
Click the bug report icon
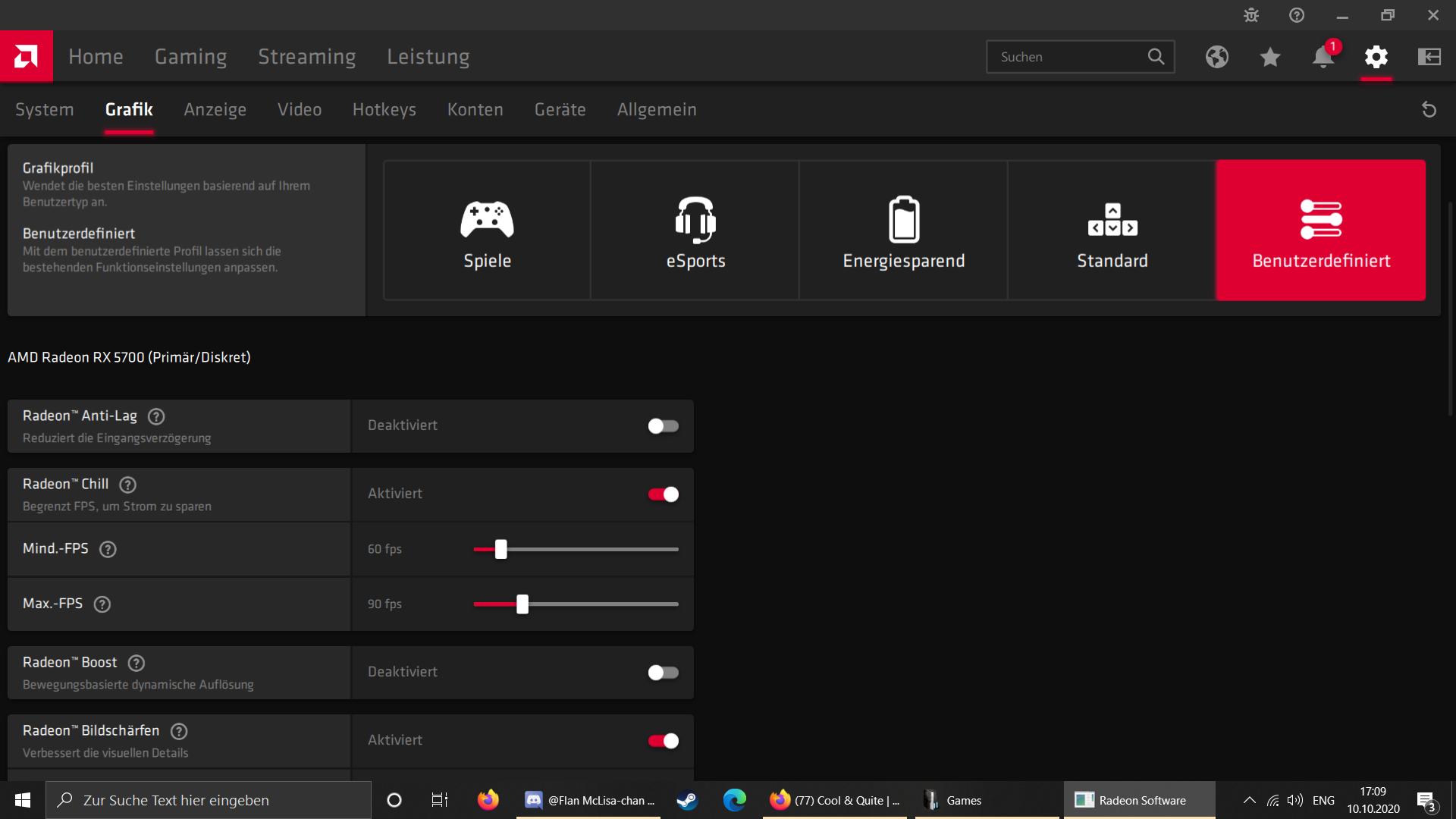[x=1251, y=15]
